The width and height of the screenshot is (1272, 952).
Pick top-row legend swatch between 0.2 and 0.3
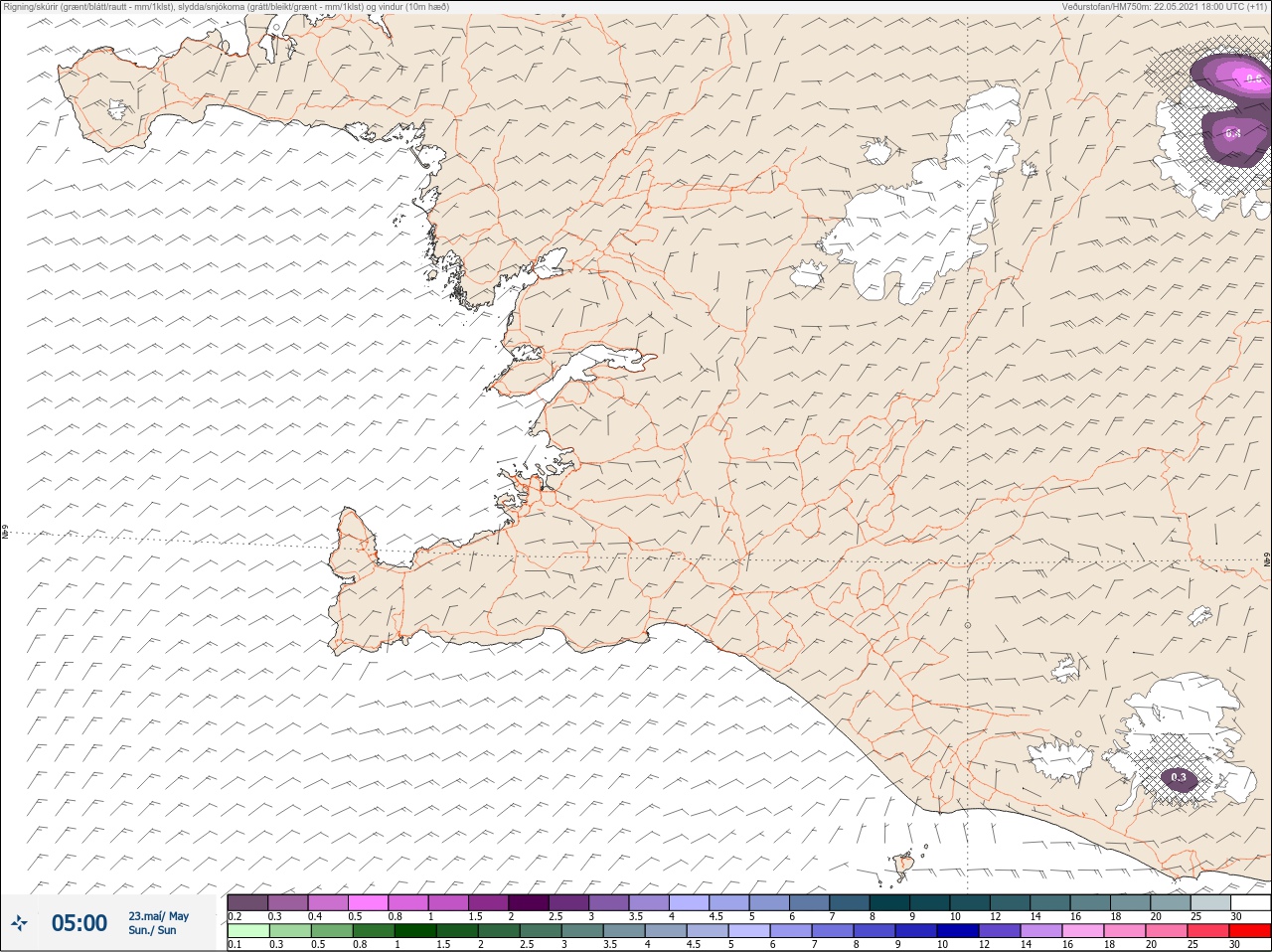coord(247,902)
